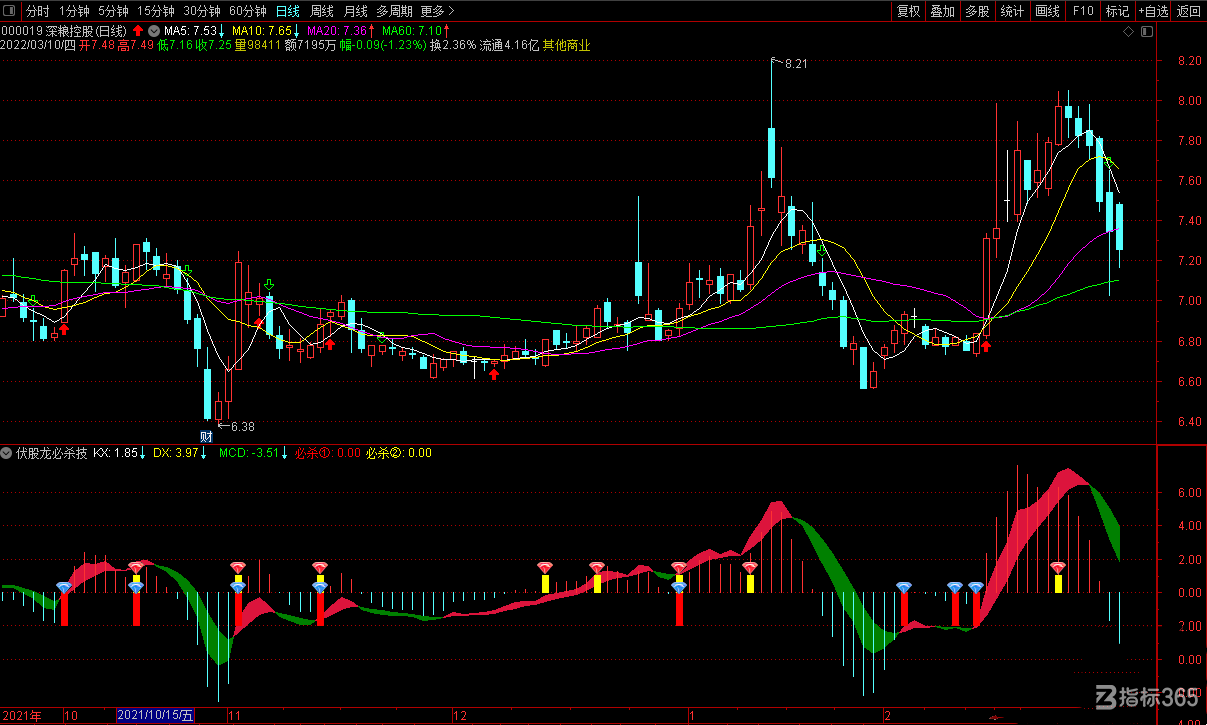Click the 财 financial marker icon
Image resolution: width=1207 pixels, height=725 pixels.
pos(206,436)
